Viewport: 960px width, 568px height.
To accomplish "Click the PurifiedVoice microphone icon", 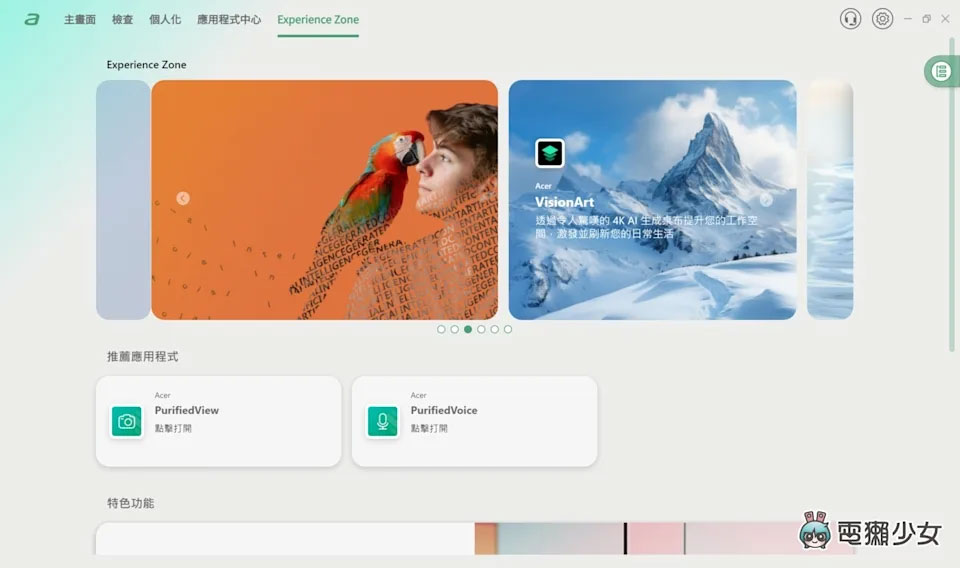I will [x=382, y=421].
